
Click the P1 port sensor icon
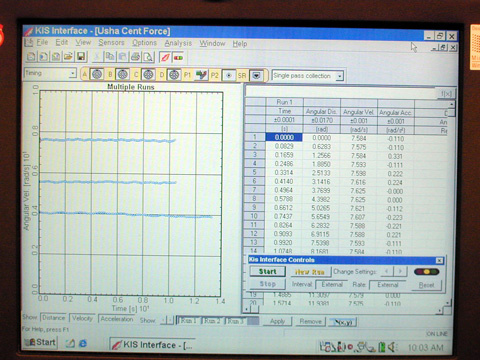201,75
